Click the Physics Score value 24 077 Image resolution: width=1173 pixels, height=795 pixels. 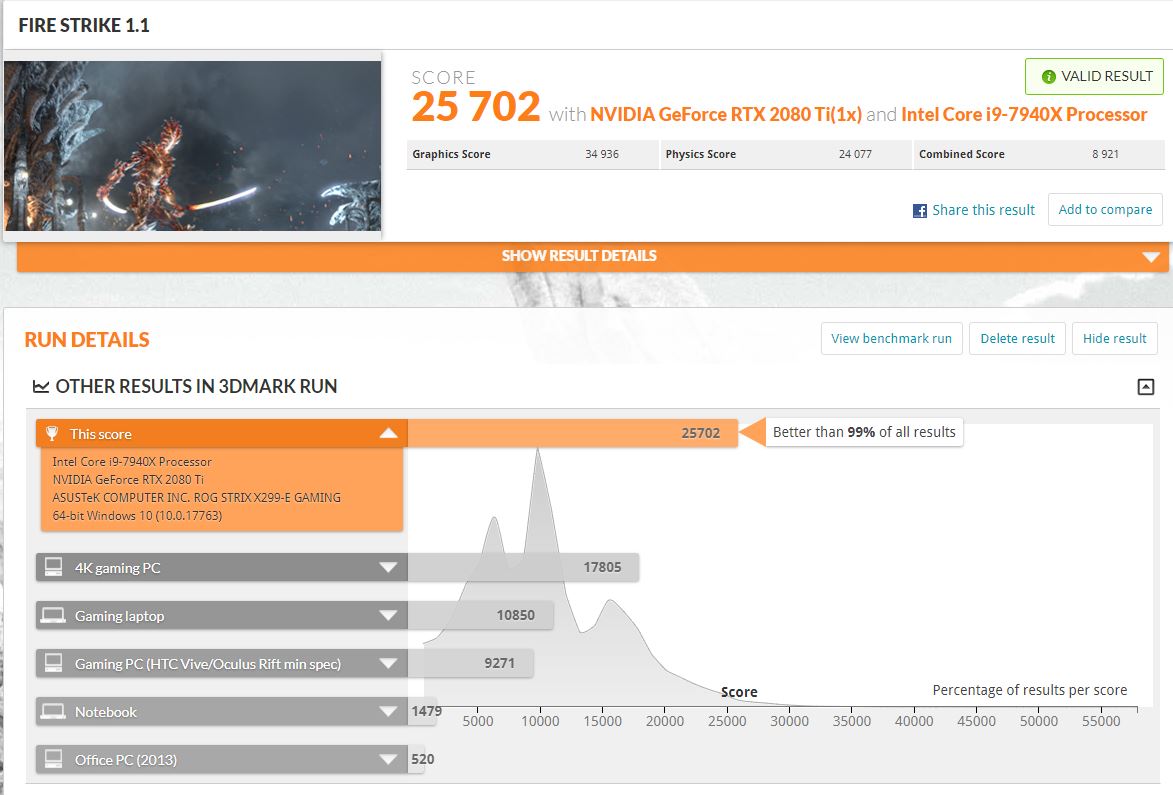[x=855, y=154]
